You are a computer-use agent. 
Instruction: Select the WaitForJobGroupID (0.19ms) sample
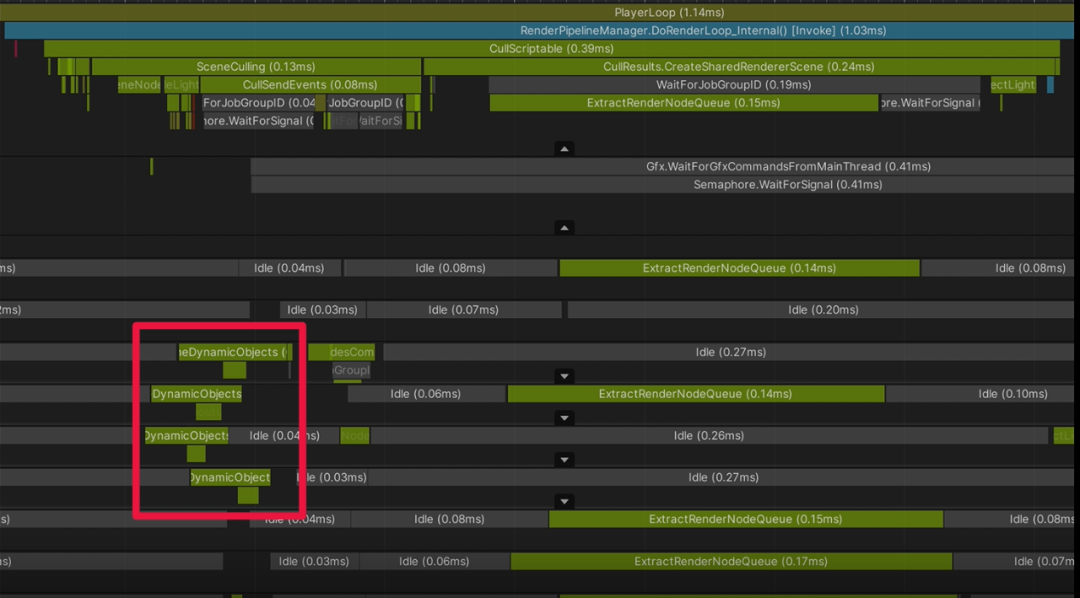pos(734,85)
